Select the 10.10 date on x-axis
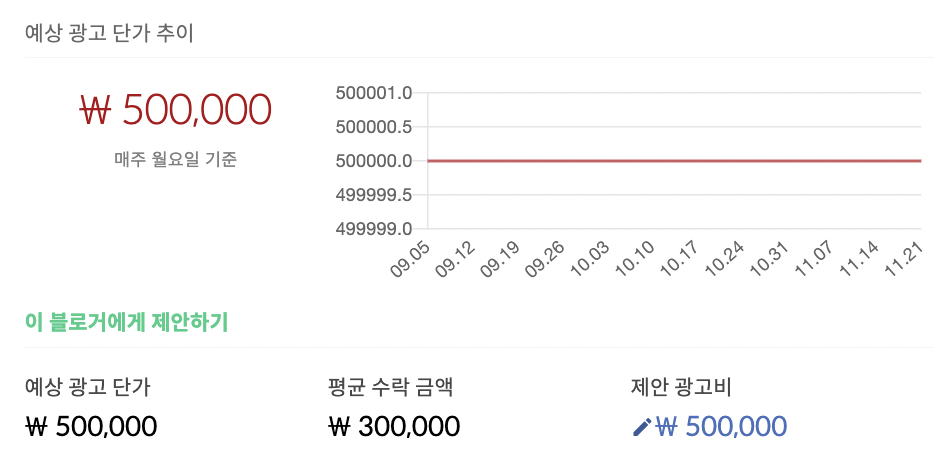 coord(635,259)
